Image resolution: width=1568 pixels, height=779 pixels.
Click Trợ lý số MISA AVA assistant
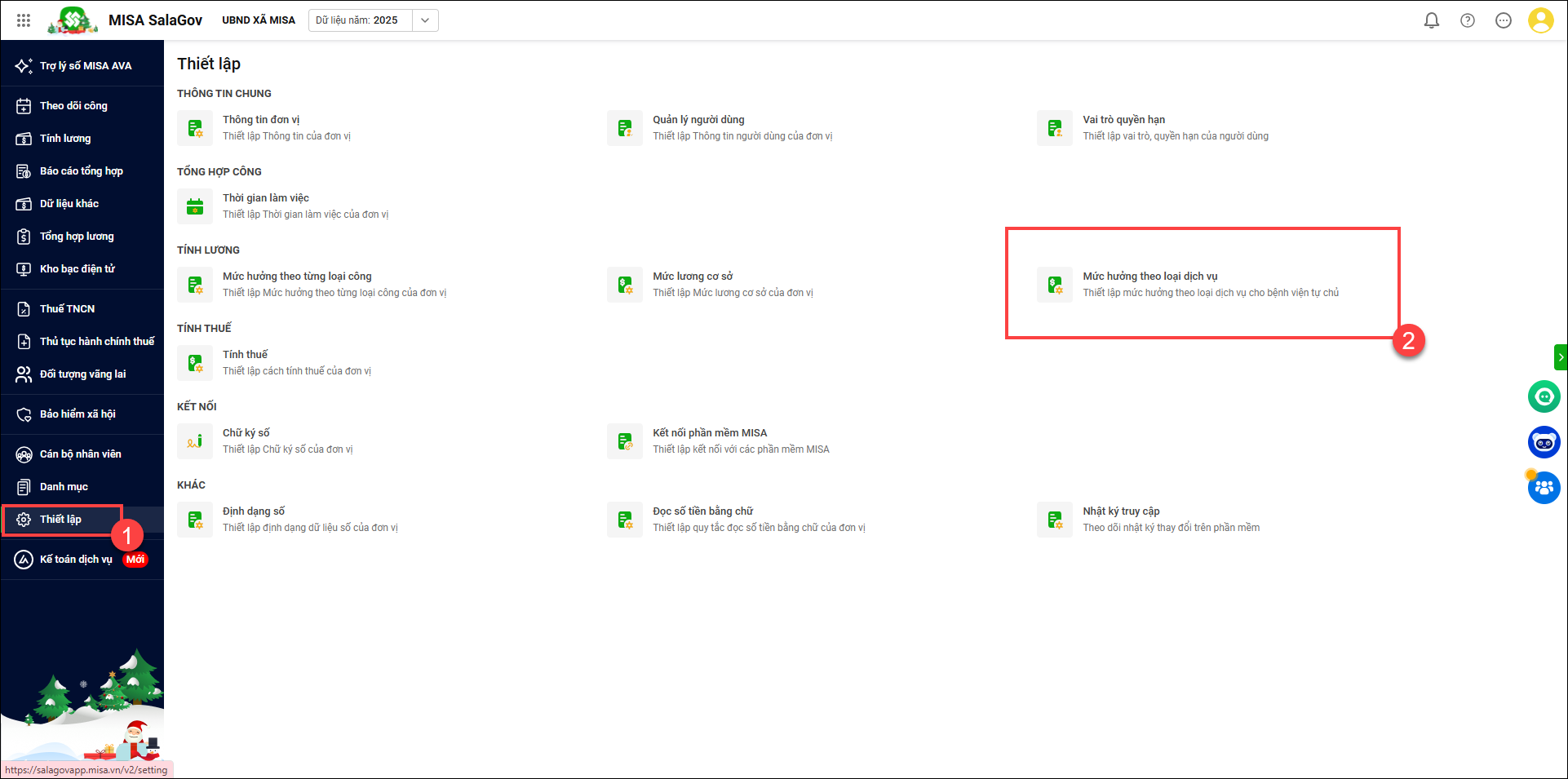[x=85, y=66]
